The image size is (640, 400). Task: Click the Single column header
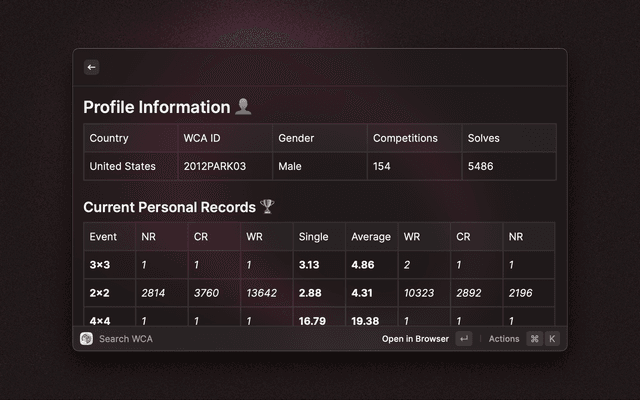313,237
